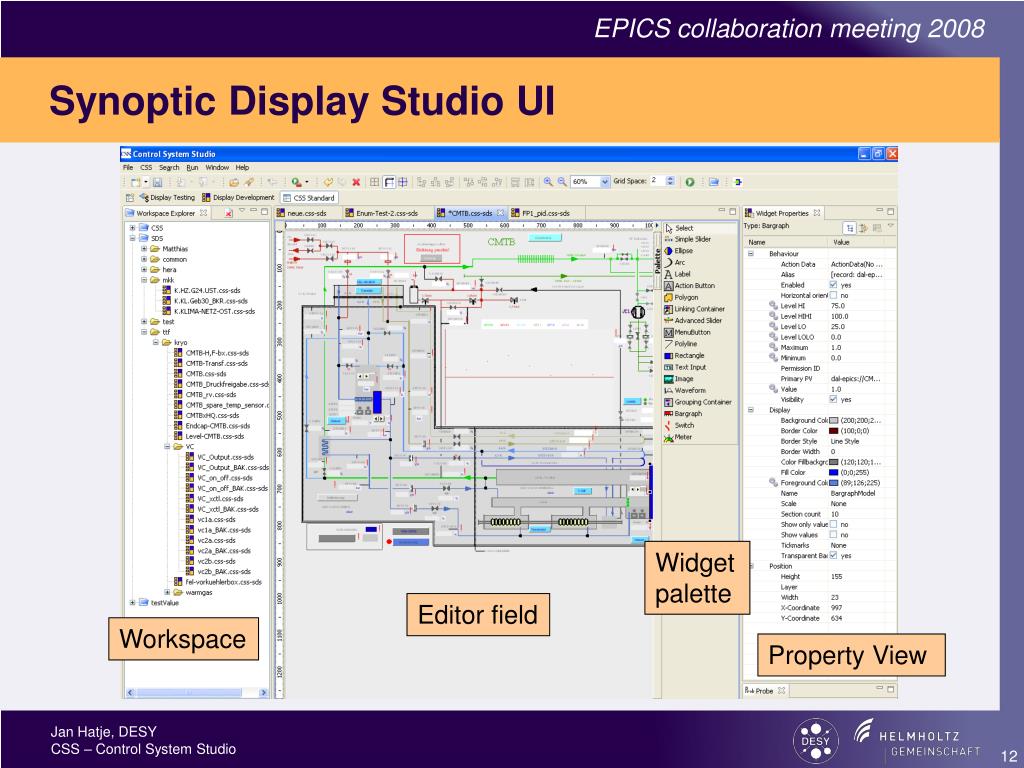The image size is (1024, 768).
Task: Check the Horizontal orientation checkbox
Action: [833, 296]
